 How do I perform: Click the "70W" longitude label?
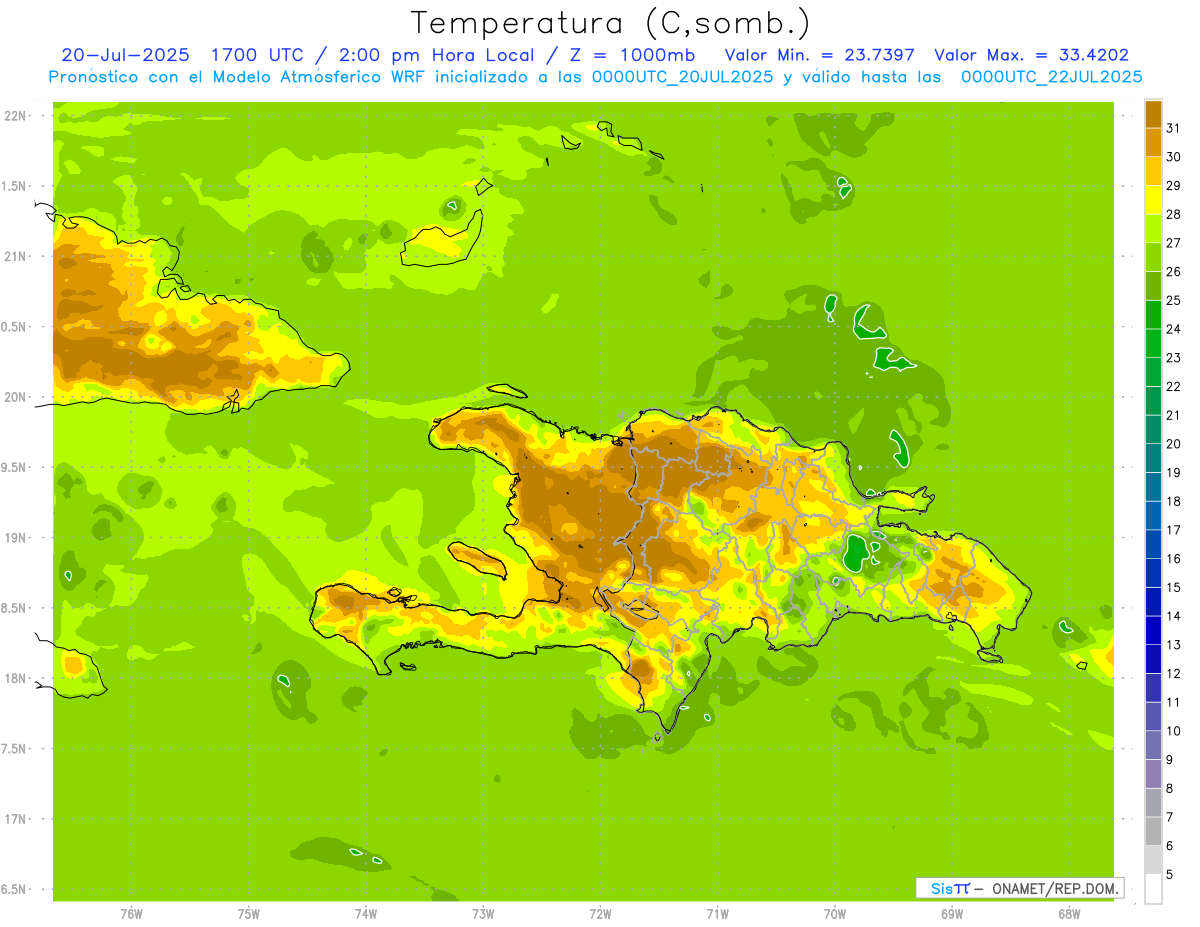coord(835,914)
